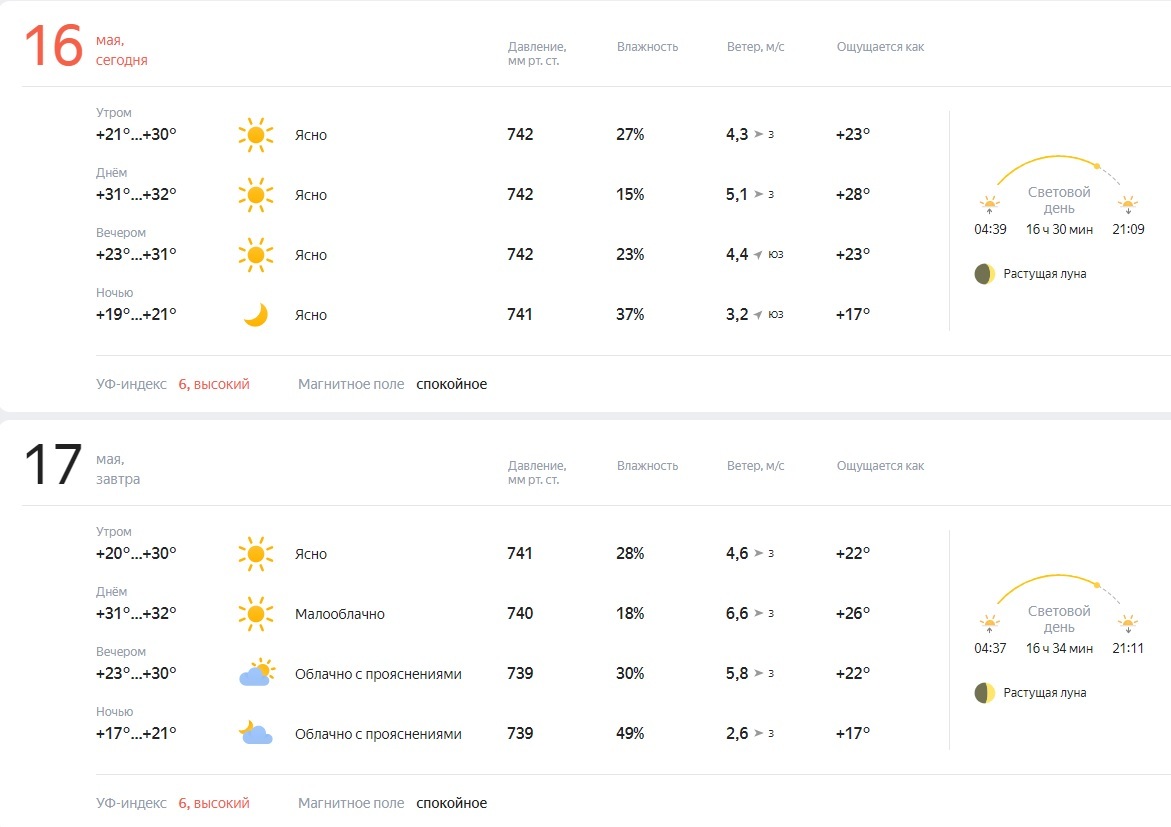Click the southwest wind arrow beside 4,4
Image resolution: width=1171 pixels, height=827 pixels.
point(758,255)
